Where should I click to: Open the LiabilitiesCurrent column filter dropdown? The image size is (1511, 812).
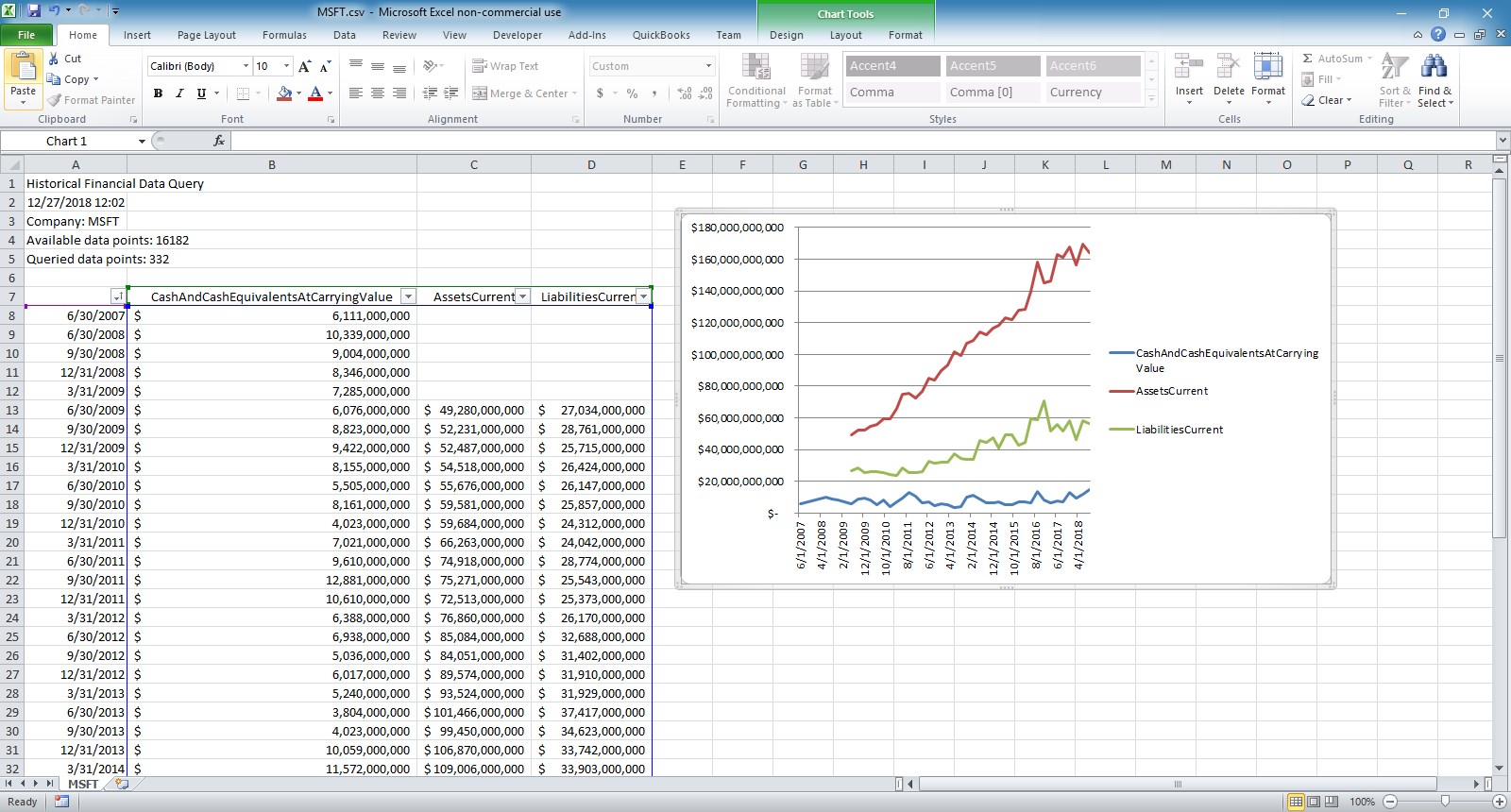coord(643,296)
